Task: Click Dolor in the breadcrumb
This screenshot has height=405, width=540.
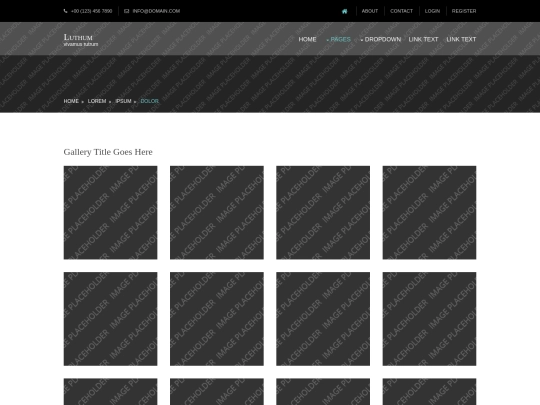Action: click(x=149, y=101)
